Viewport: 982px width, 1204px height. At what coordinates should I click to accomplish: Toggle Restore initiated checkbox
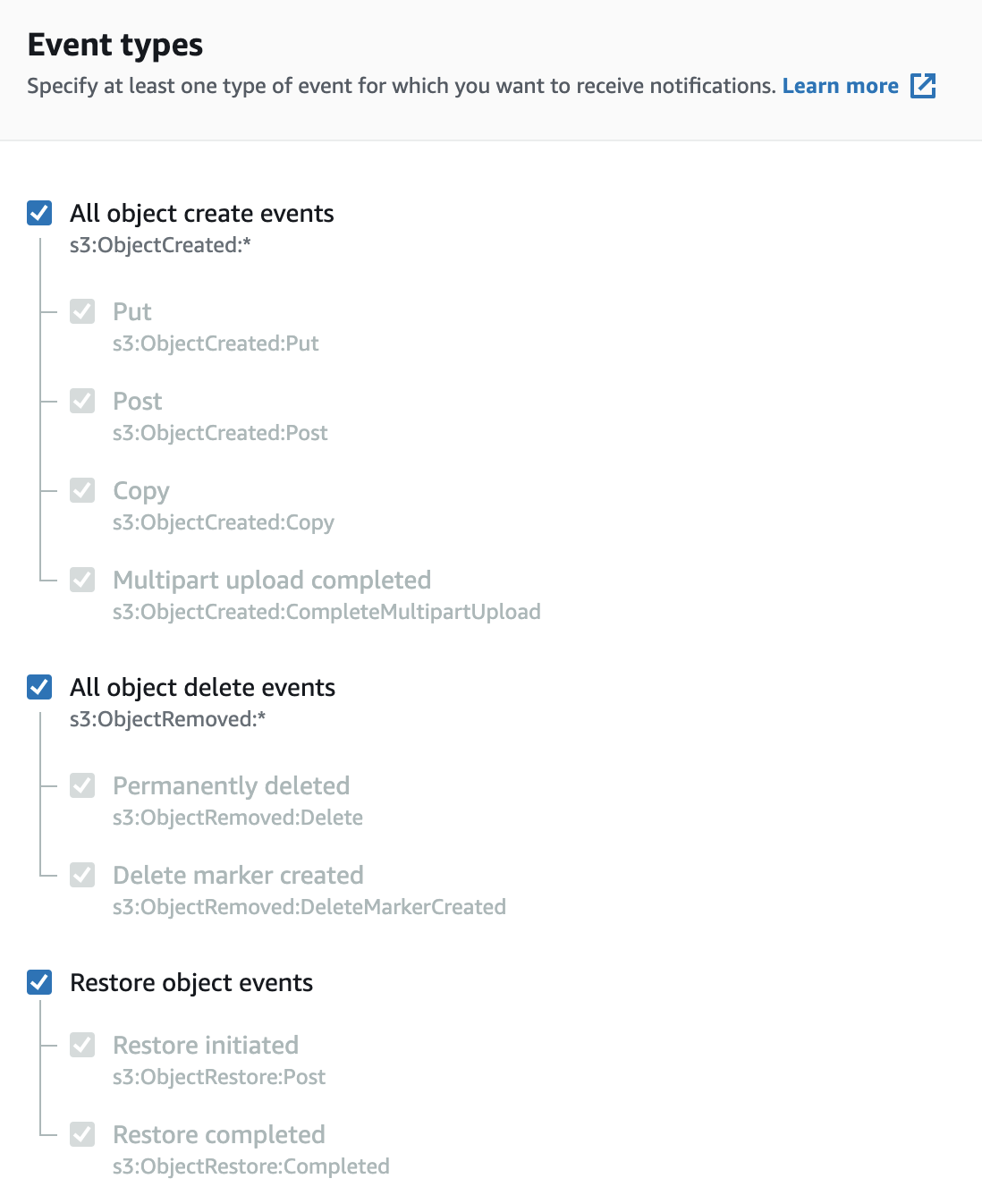[x=82, y=1045]
